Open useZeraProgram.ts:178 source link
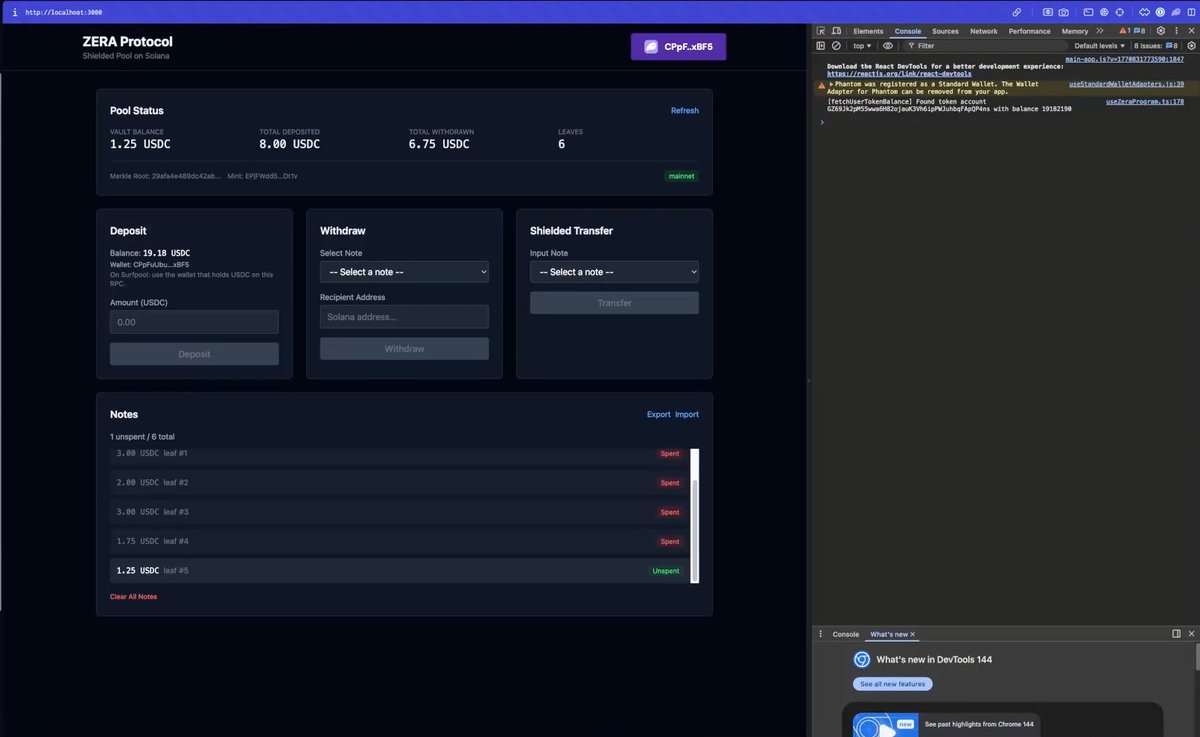The width and height of the screenshot is (1200, 737). (1144, 102)
